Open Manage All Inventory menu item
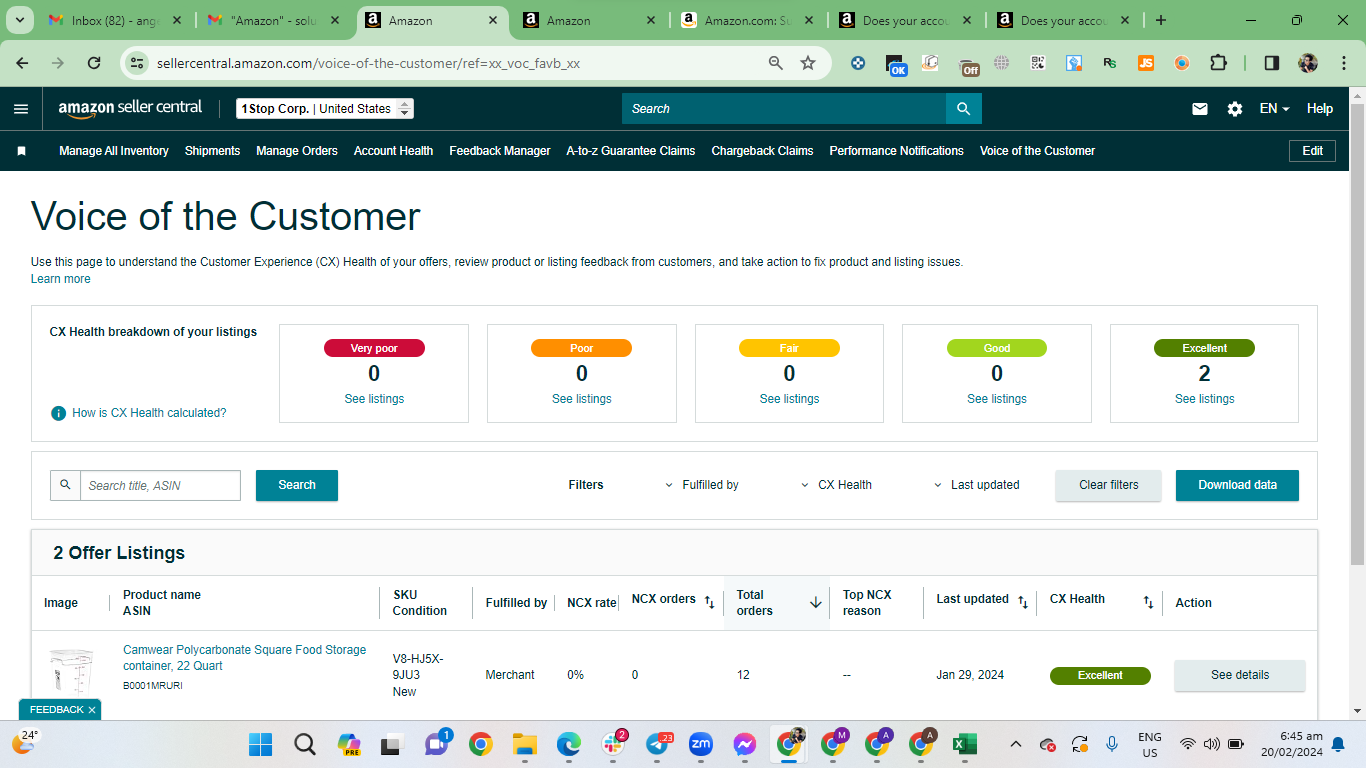The height and width of the screenshot is (768, 1366). point(114,151)
